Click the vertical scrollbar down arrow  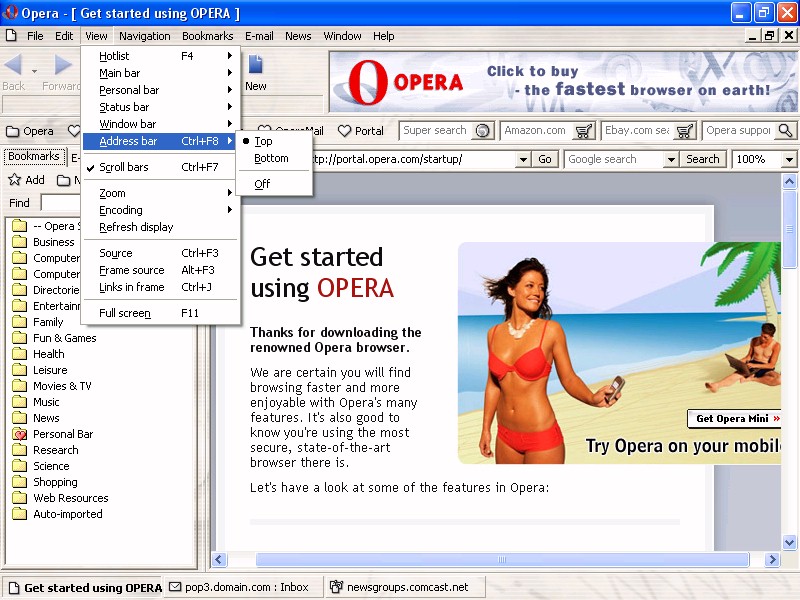pyautogui.click(x=789, y=542)
